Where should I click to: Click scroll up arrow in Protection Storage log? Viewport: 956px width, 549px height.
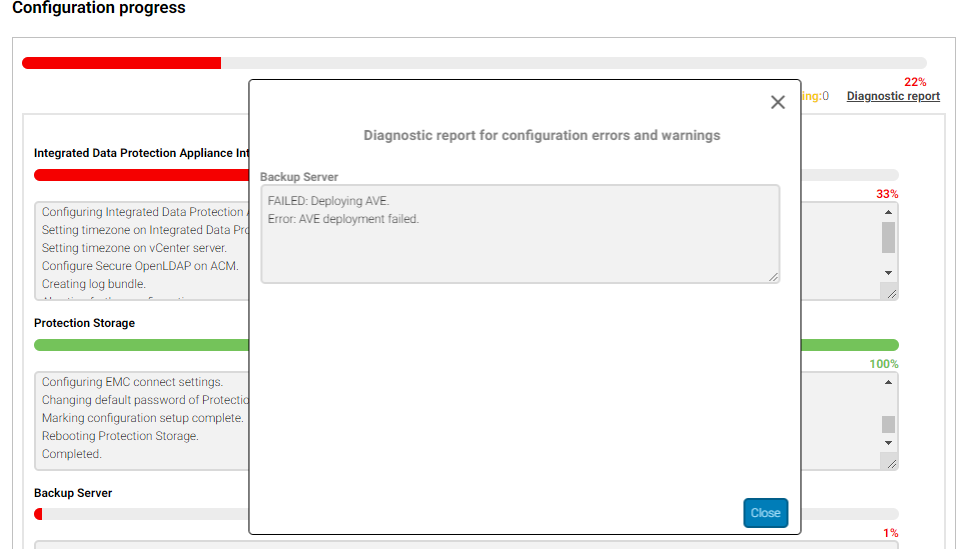[x=888, y=382]
